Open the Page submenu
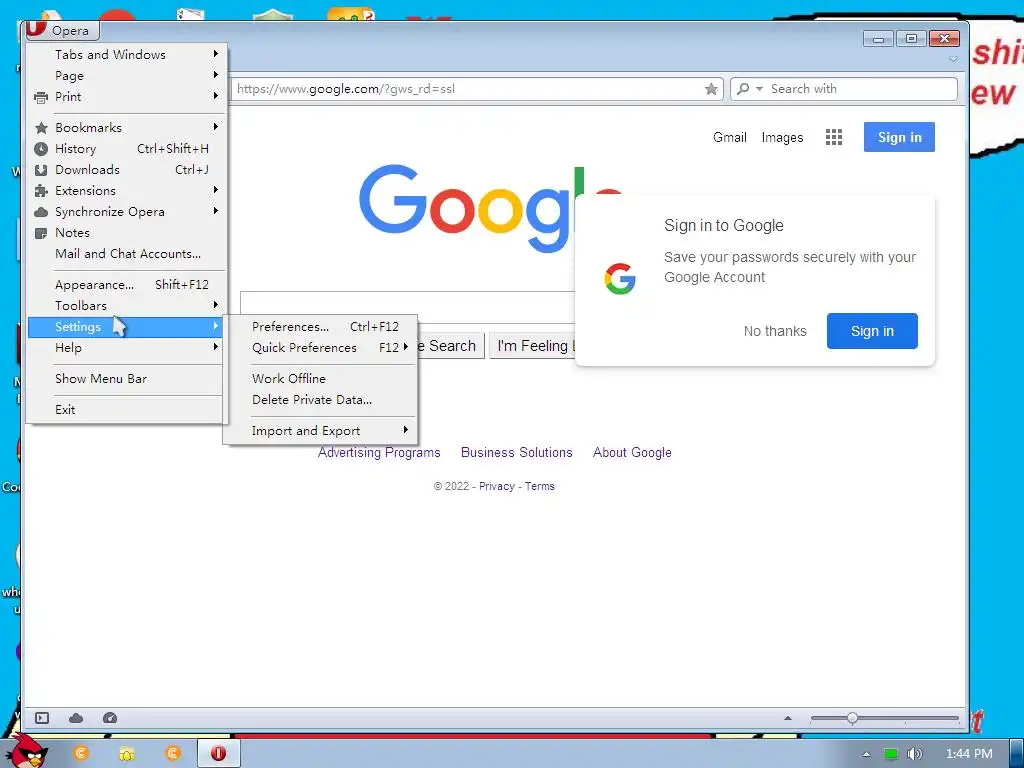The width and height of the screenshot is (1024, 768). coord(126,75)
